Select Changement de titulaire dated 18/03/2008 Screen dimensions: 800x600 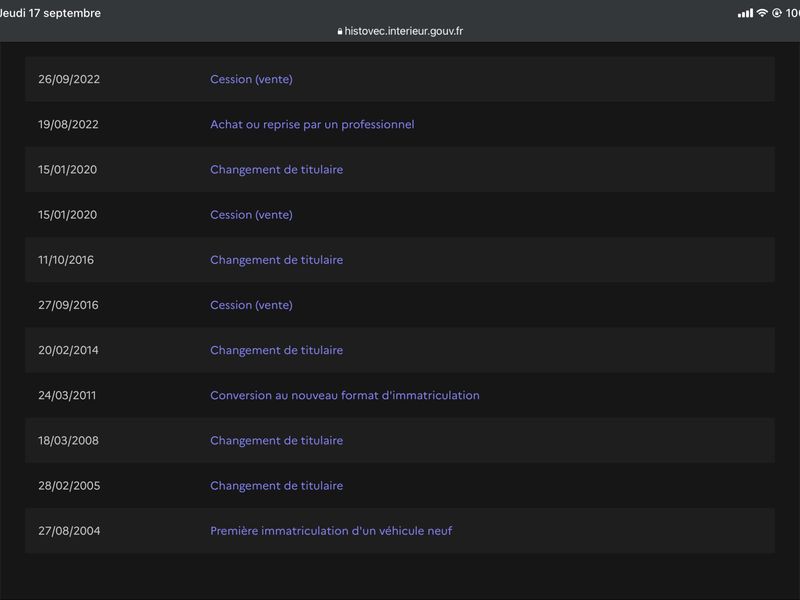[x=277, y=440]
